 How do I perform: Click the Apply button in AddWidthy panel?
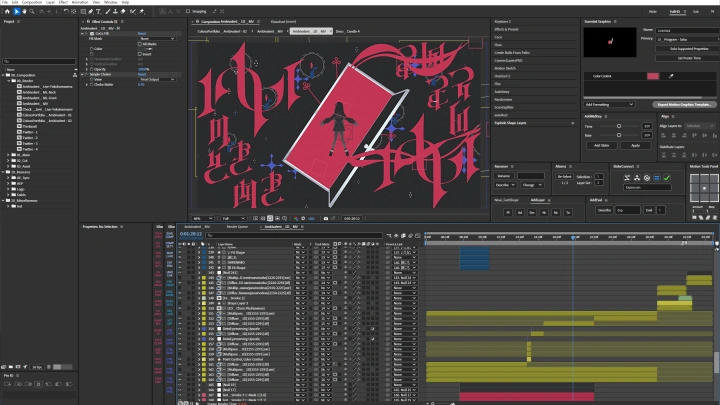click(635, 146)
